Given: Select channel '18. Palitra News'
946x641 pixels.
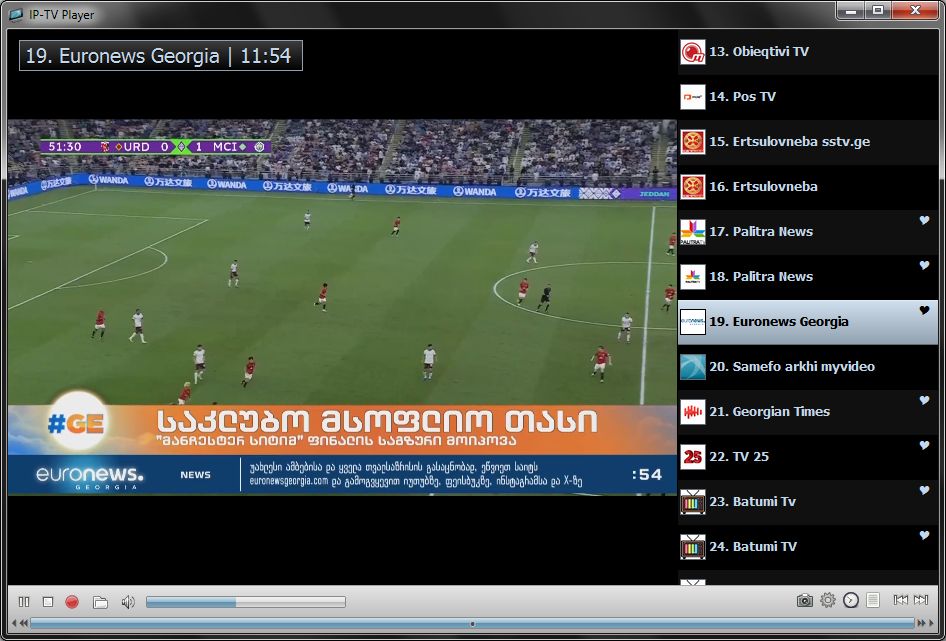Looking at the screenshot, I should (x=808, y=277).
